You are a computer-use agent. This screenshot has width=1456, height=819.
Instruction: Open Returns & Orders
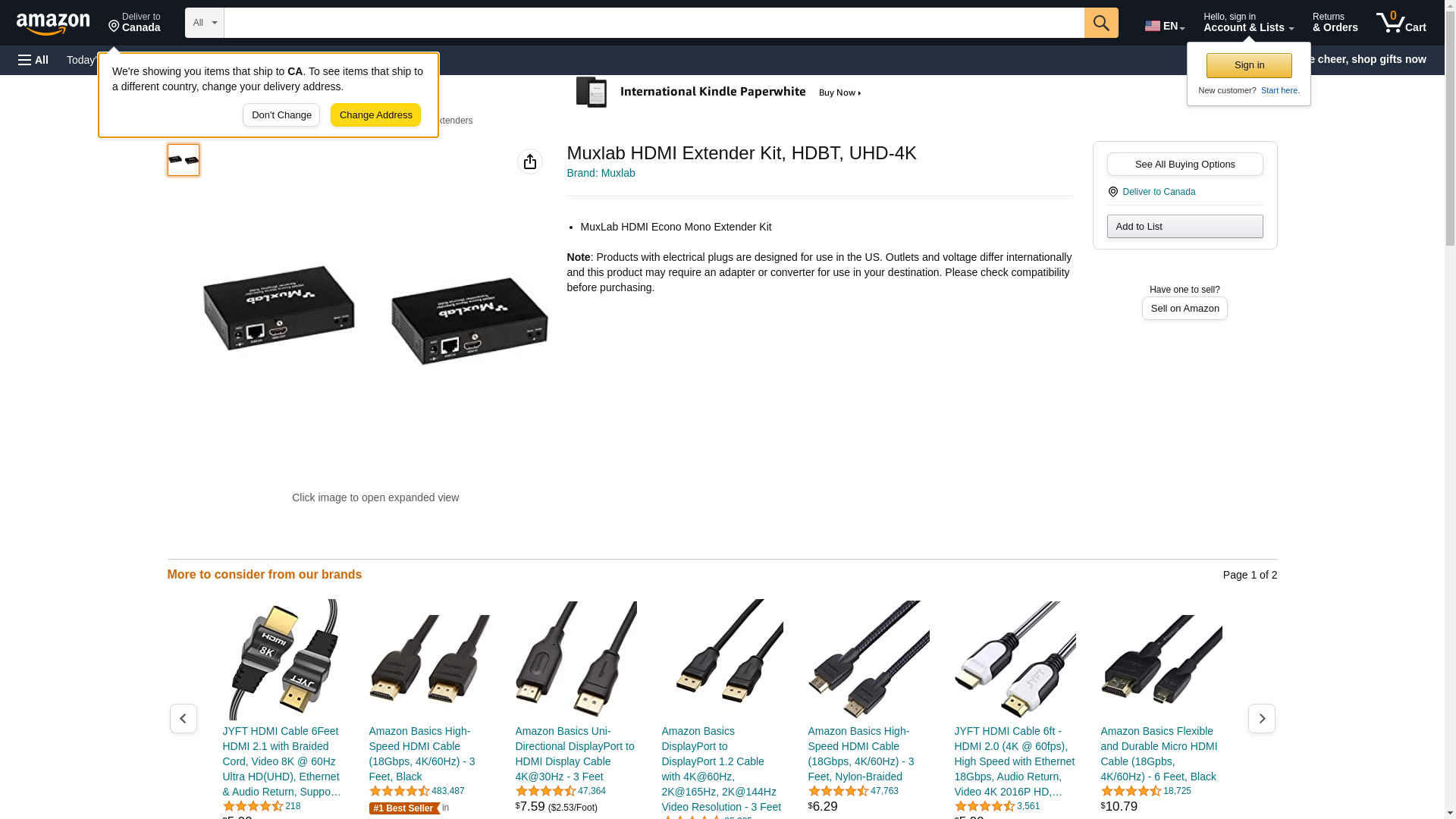click(1335, 23)
